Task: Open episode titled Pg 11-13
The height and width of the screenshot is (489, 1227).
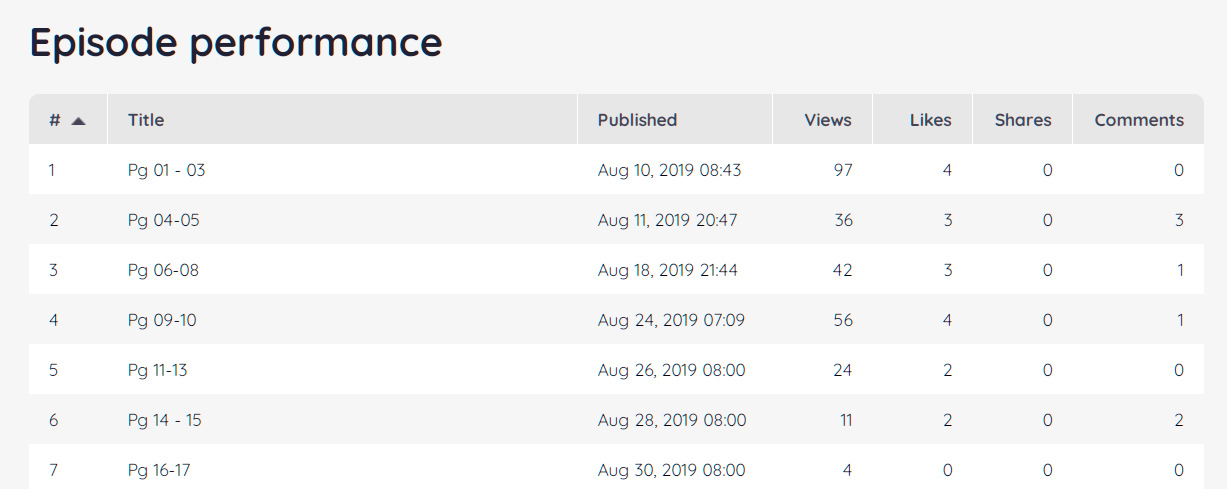Action: (x=157, y=370)
